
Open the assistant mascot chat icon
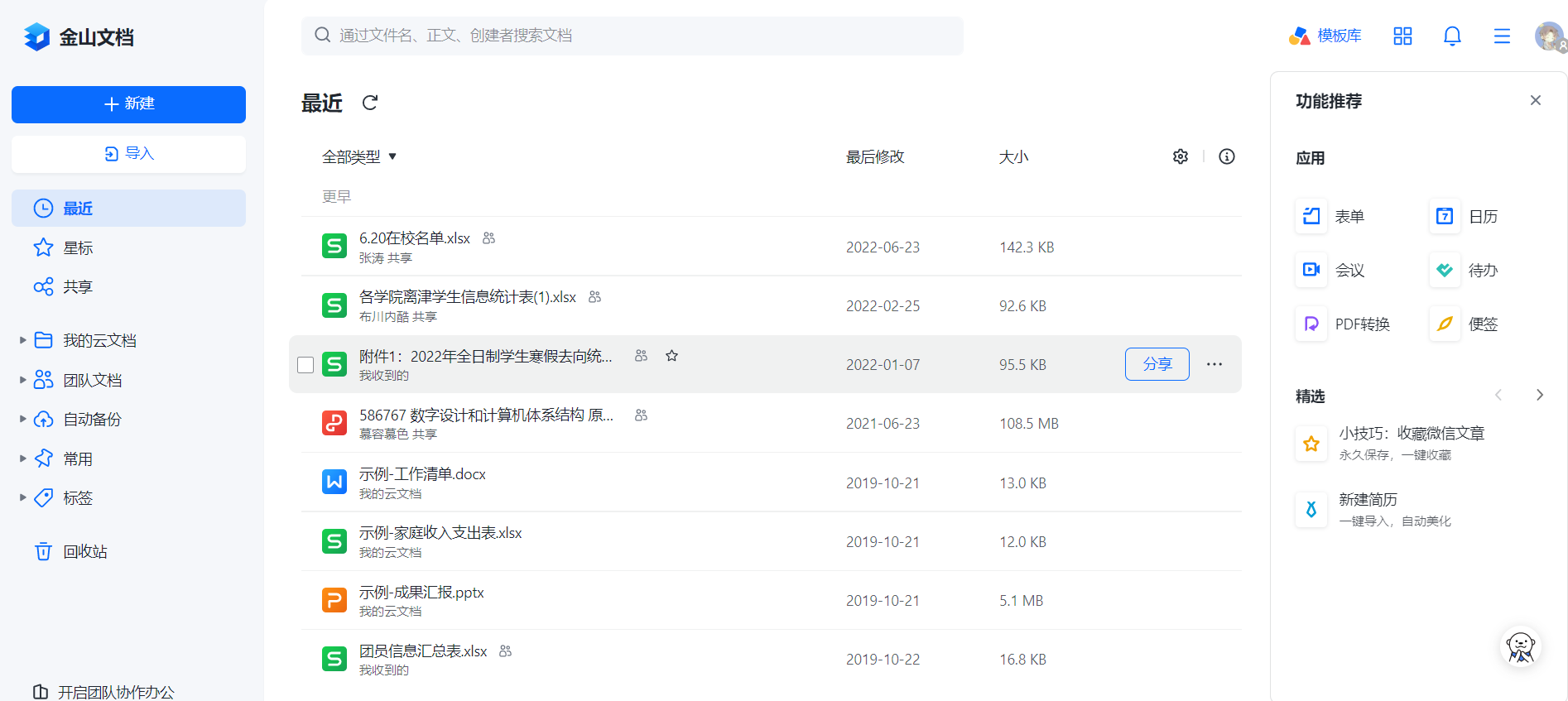tap(1521, 647)
